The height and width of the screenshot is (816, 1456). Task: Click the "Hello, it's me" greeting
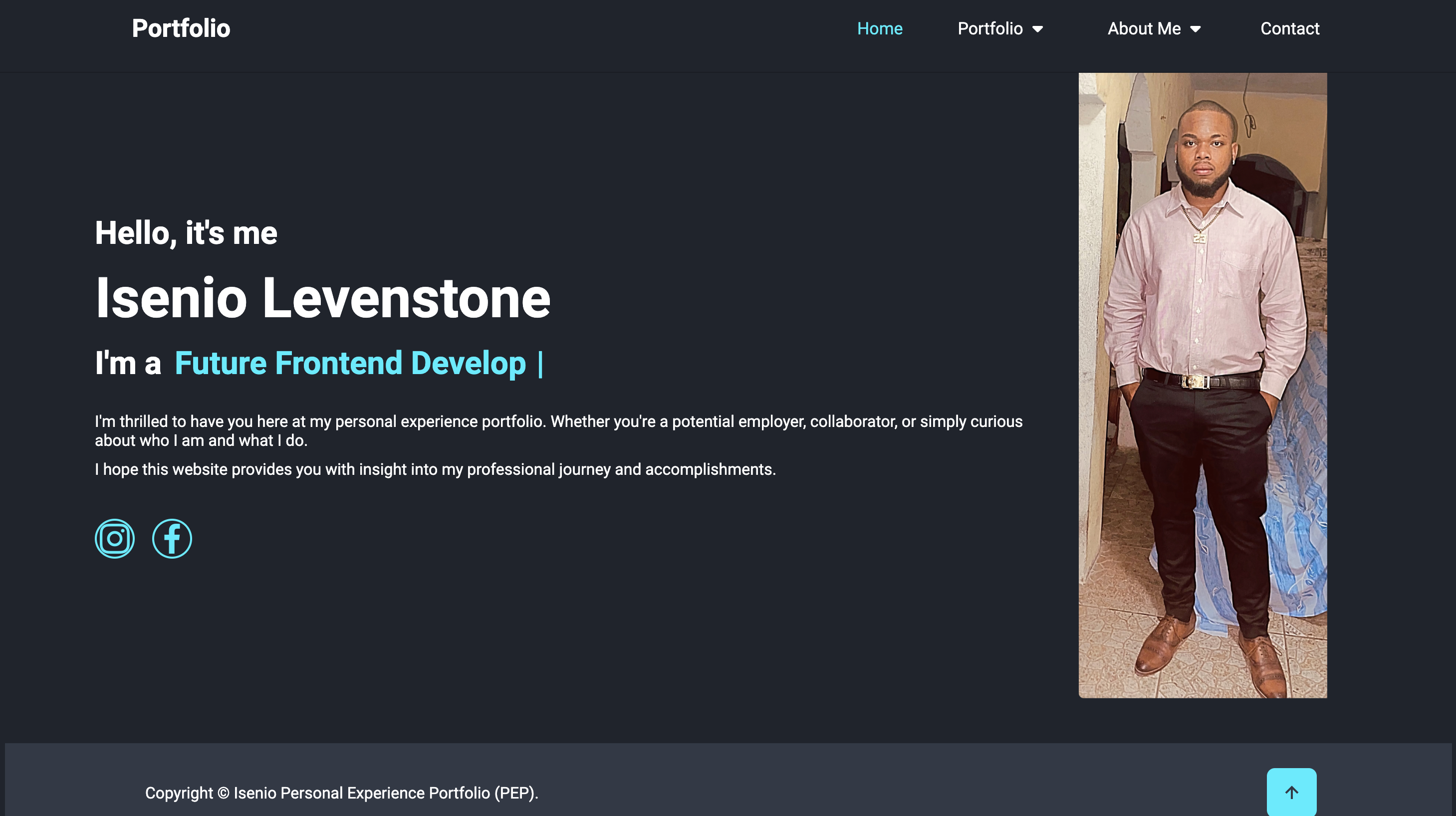[x=186, y=233]
